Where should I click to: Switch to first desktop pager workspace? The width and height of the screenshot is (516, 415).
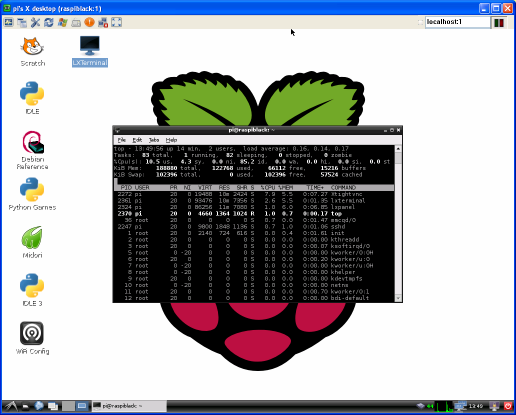[x=68, y=406]
